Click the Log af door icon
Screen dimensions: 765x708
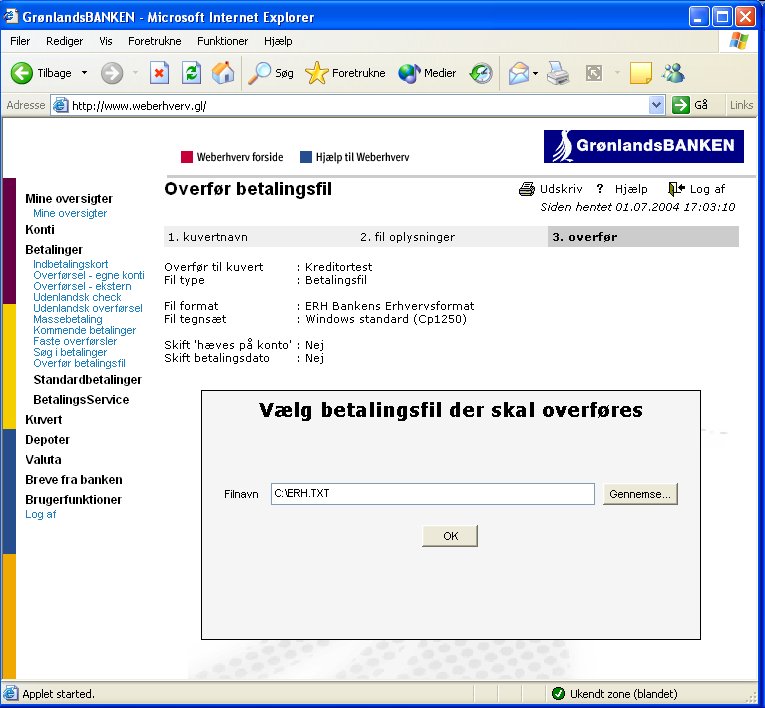(x=676, y=188)
